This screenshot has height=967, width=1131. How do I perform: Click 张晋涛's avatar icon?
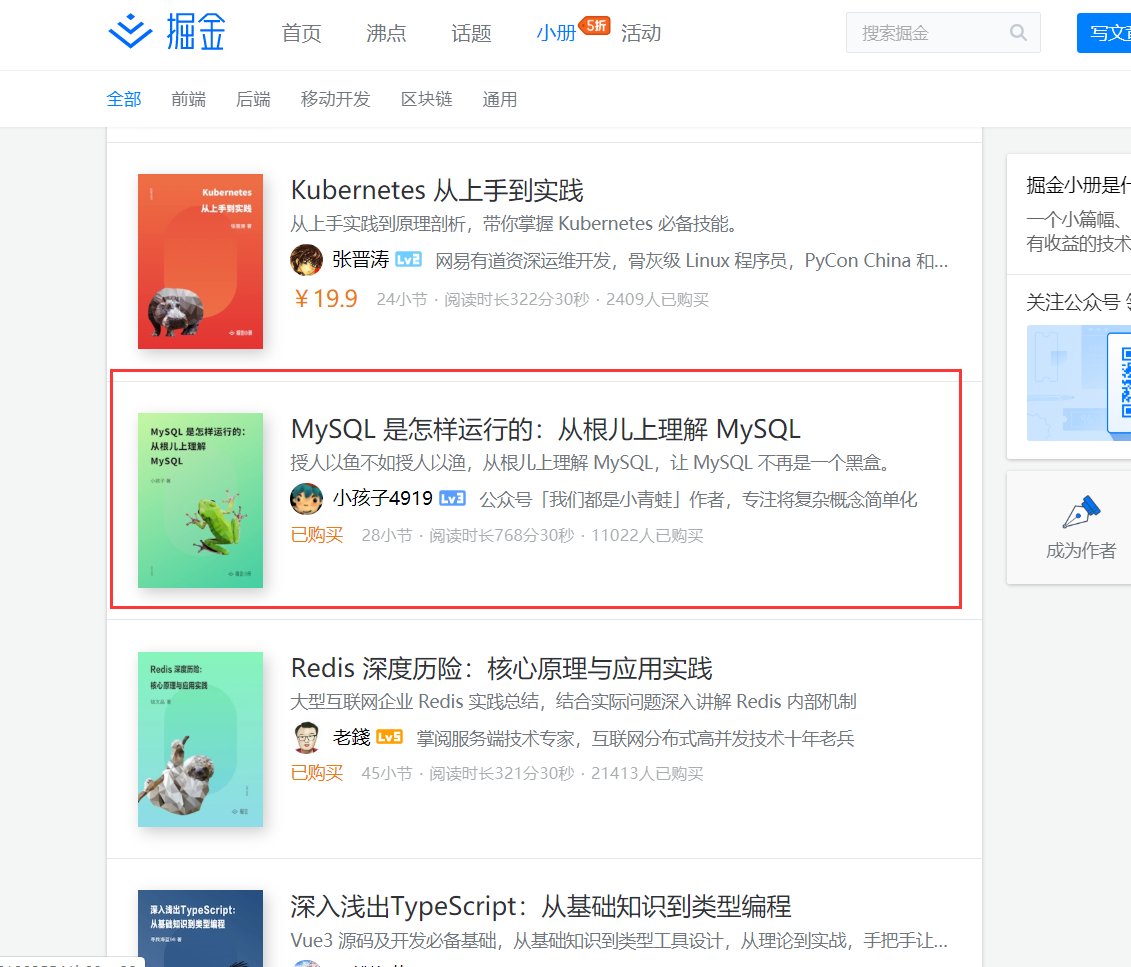pyautogui.click(x=307, y=260)
